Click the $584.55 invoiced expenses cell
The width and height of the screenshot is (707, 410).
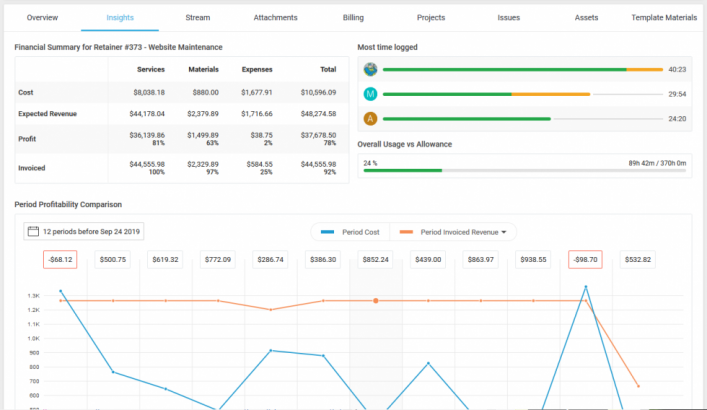click(x=259, y=164)
